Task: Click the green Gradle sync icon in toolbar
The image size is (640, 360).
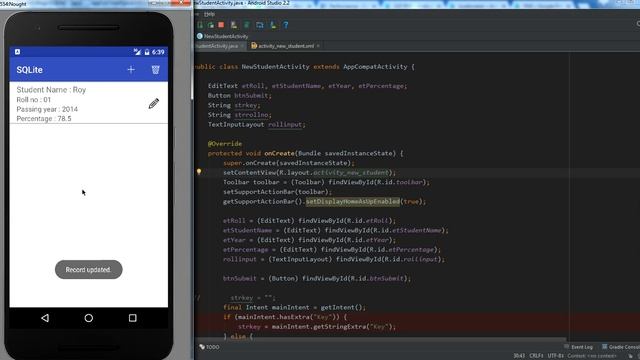Action: (247, 25)
